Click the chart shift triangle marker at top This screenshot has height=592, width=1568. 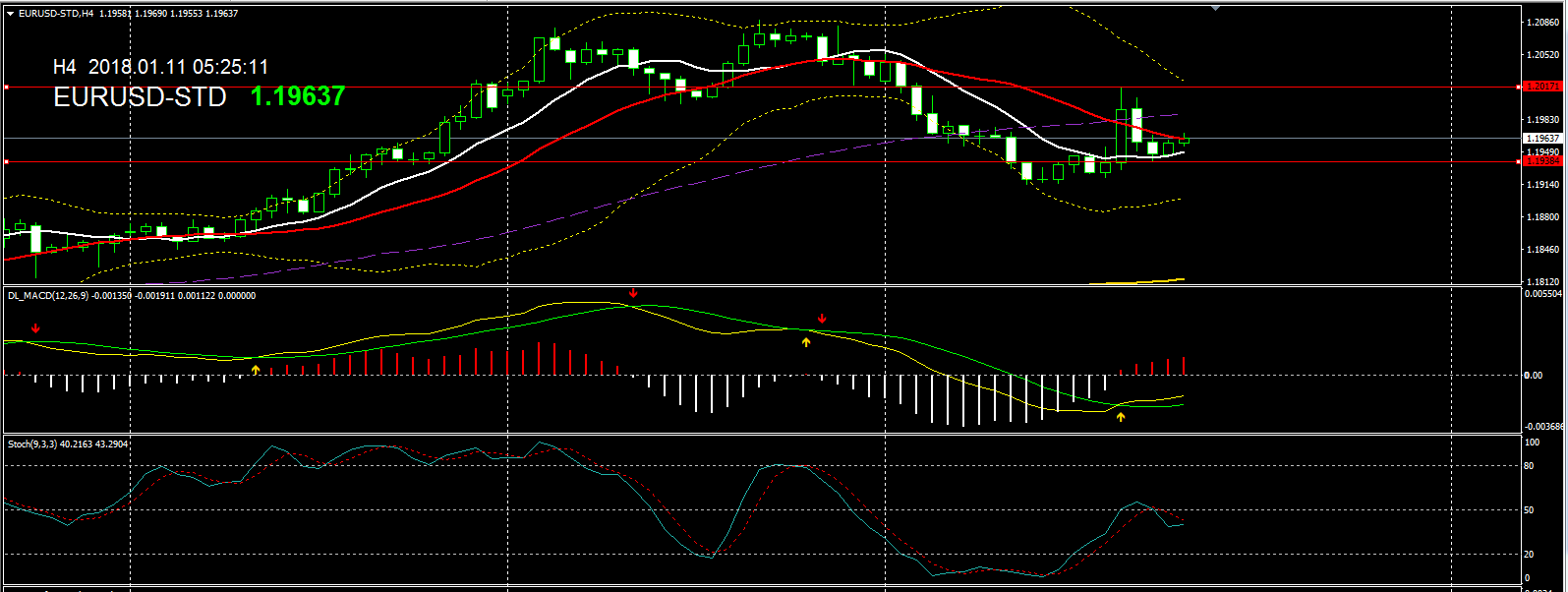tap(1216, 7)
